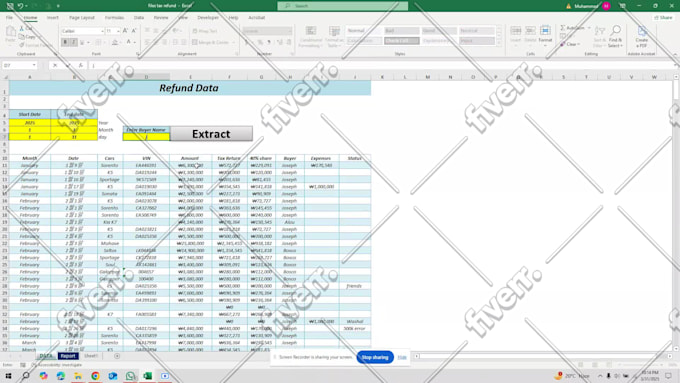Viewport: 680px width, 383px height.
Task: Open Excel from the taskbar
Action: tap(147, 376)
